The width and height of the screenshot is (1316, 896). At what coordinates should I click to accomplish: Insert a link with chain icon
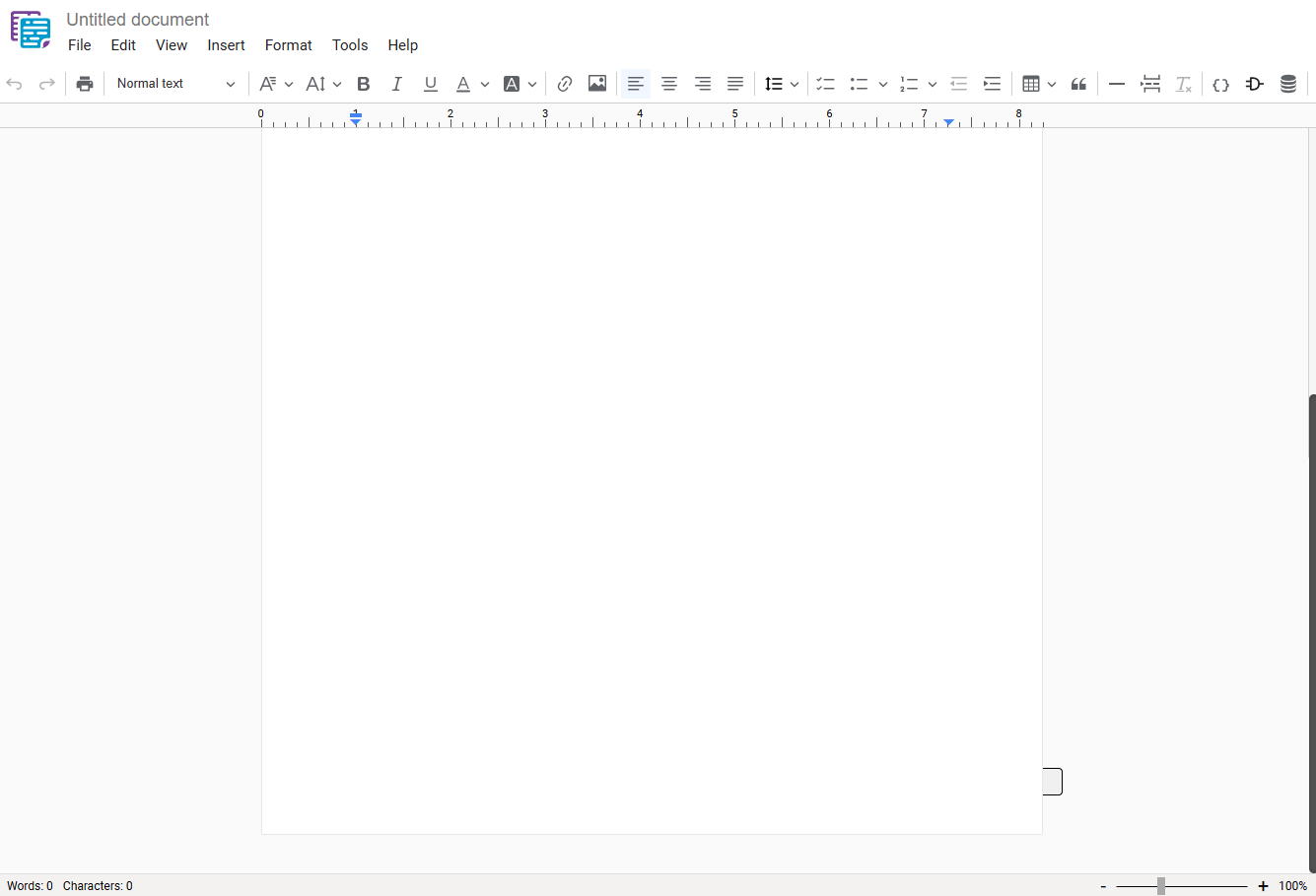click(565, 84)
